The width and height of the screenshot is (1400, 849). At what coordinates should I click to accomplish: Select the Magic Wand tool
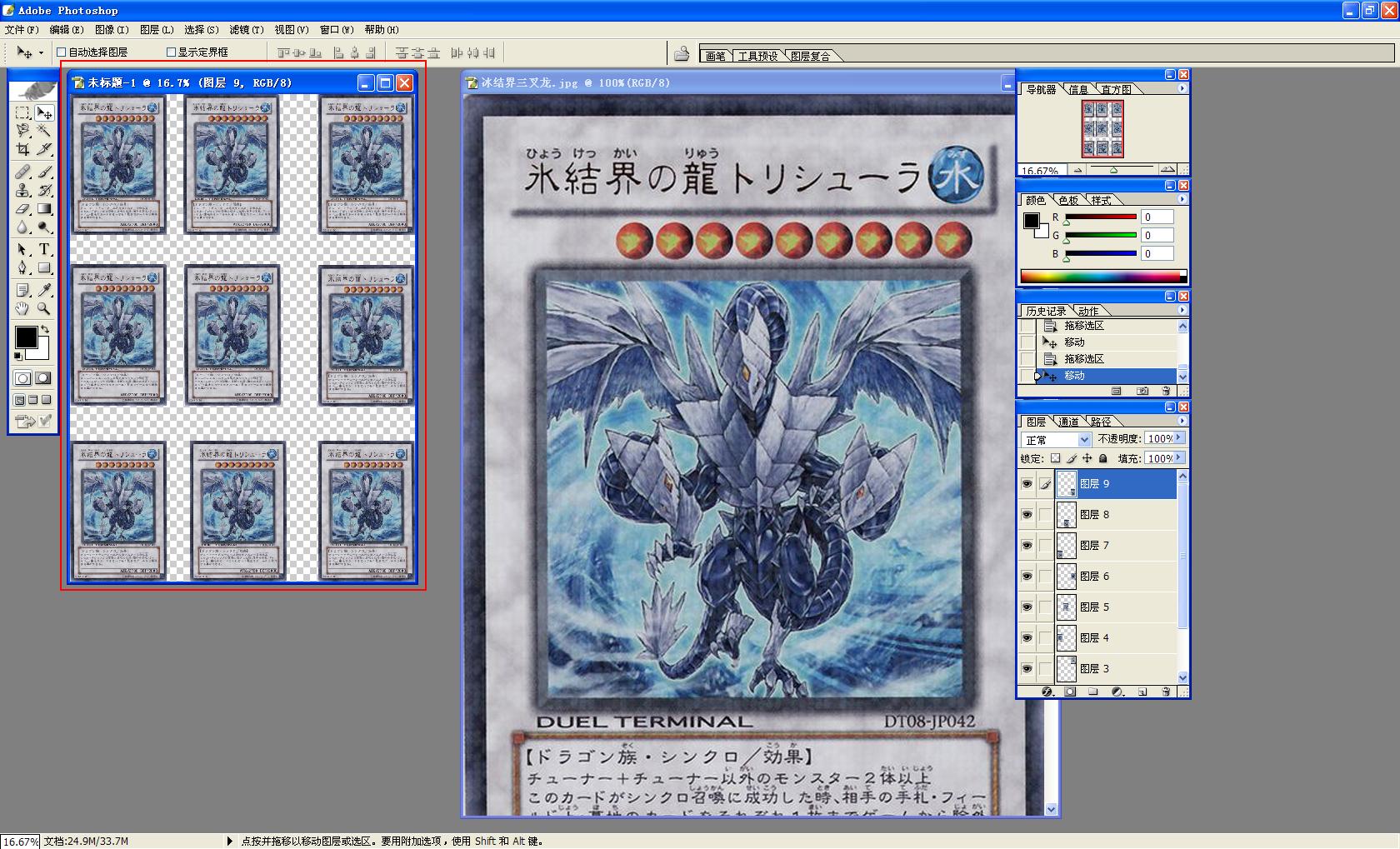coord(44,131)
